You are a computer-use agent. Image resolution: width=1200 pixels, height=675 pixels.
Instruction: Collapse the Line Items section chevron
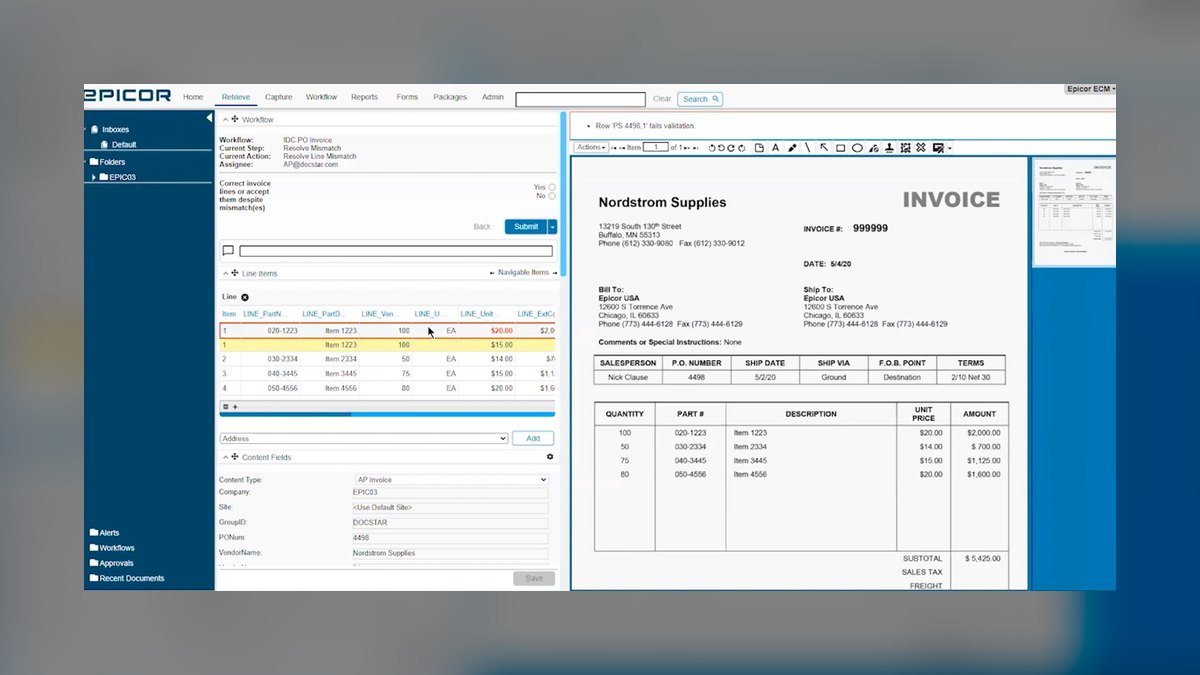point(224,273)
